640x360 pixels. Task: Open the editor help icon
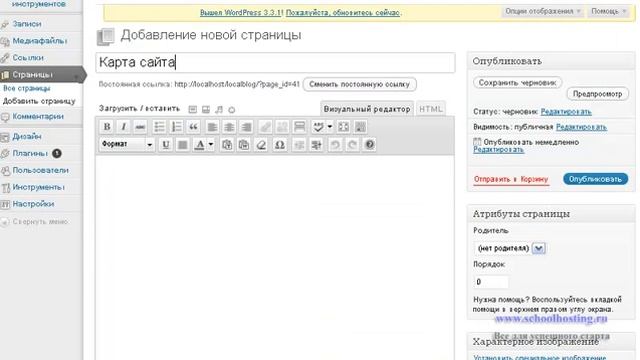point(370,144)
